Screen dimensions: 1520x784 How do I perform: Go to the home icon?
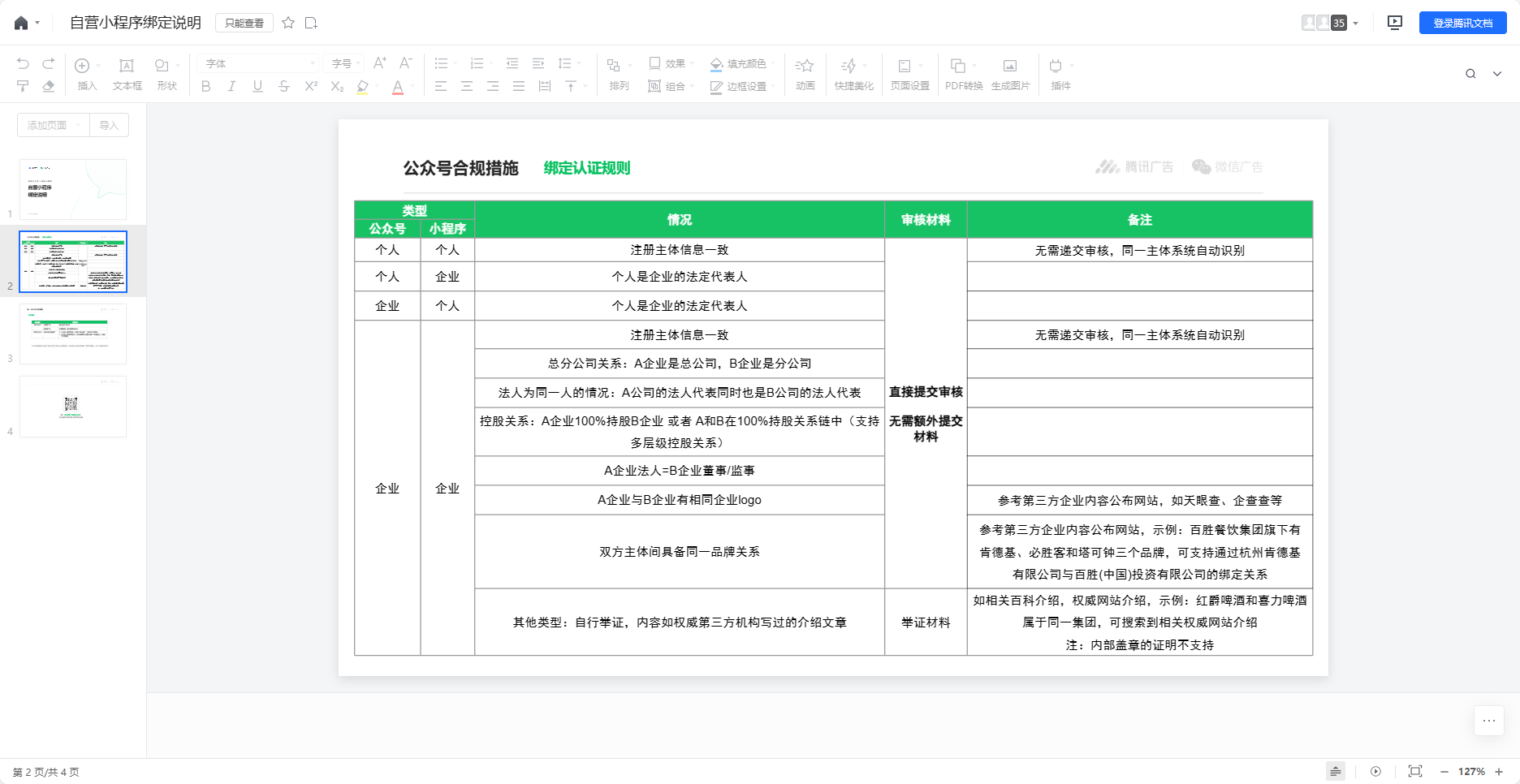click(21, 23)
